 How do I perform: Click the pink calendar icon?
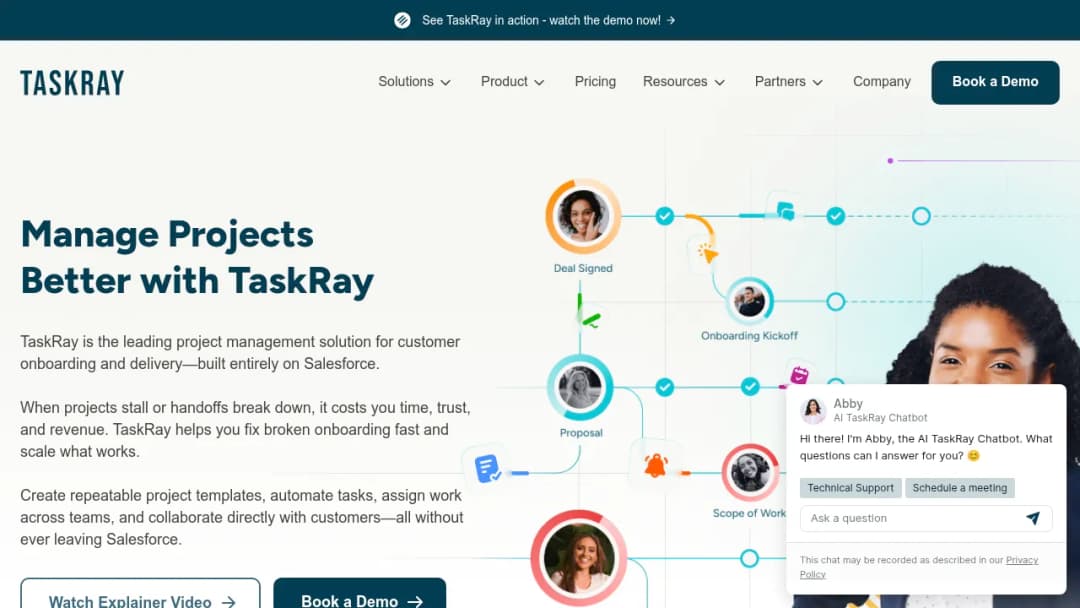[799, 375]
